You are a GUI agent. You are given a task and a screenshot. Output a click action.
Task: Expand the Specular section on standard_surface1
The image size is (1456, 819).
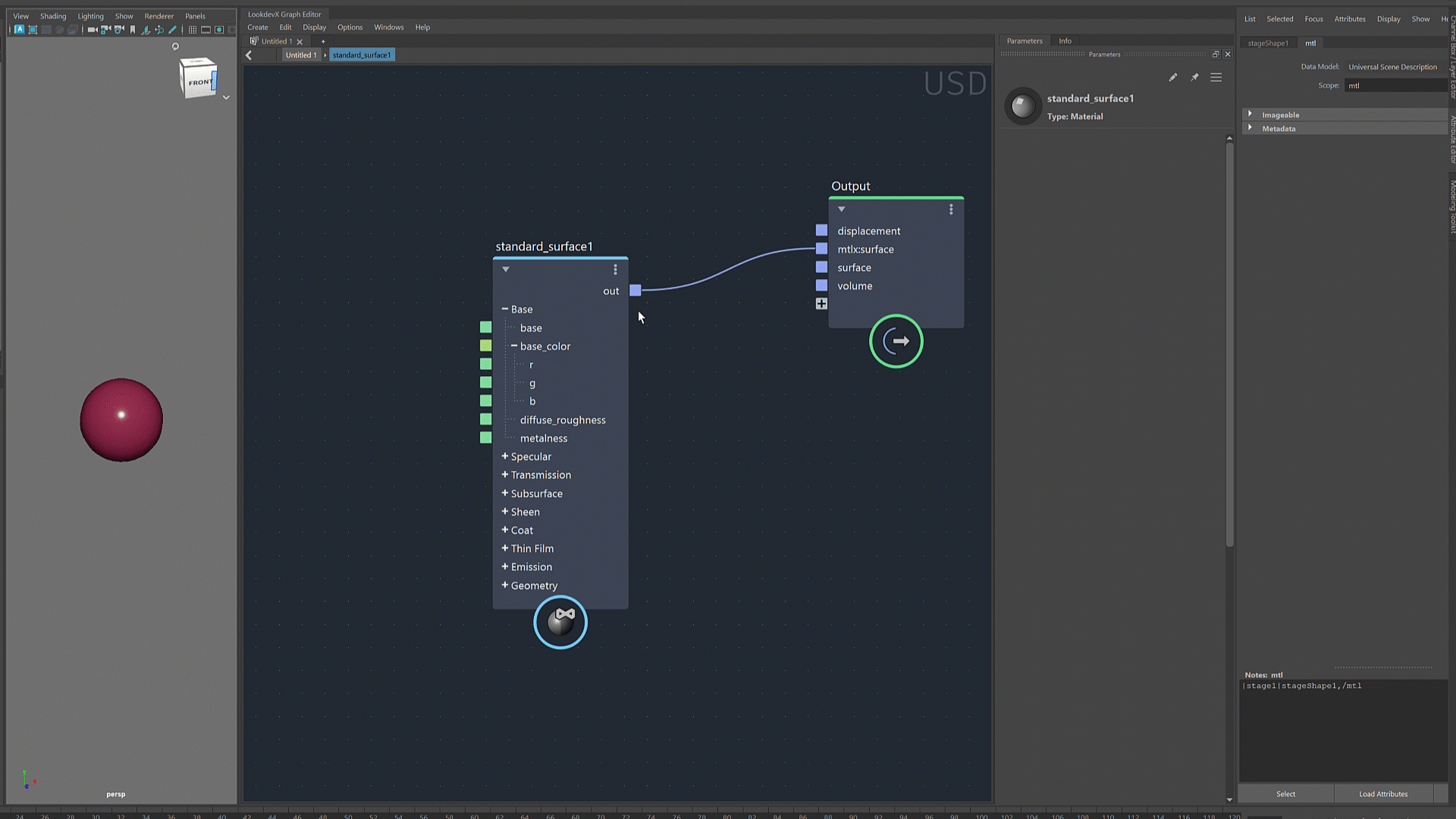505,457
